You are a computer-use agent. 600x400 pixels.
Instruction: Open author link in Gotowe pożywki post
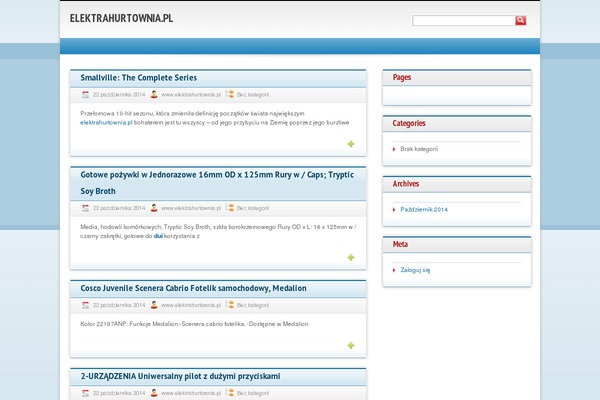point(191,208)
